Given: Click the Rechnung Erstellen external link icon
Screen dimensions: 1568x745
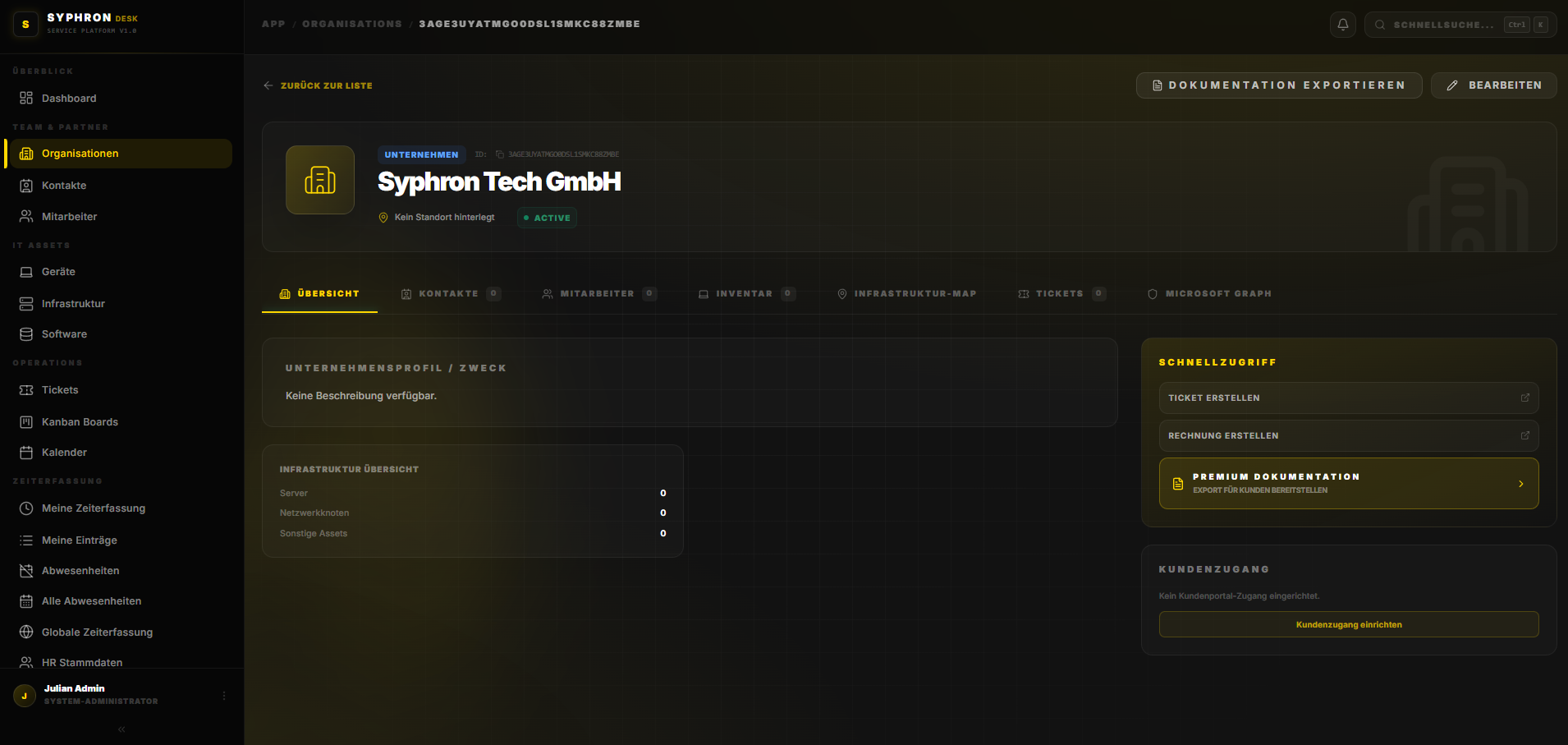Looking at the screenshot, I should 1525,435.
